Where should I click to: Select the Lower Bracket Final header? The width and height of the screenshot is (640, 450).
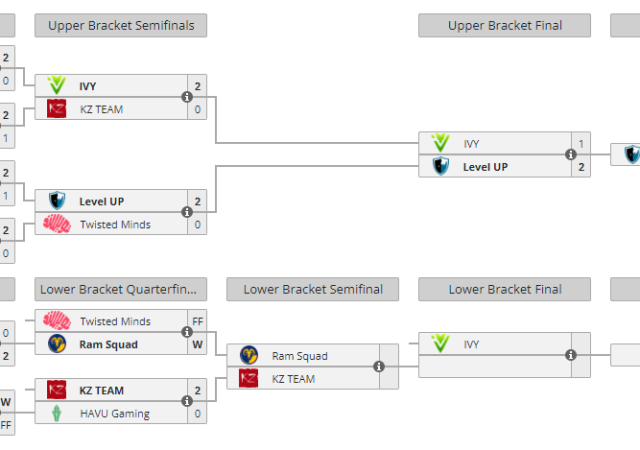pyautogui.click(x=505, y=290)
